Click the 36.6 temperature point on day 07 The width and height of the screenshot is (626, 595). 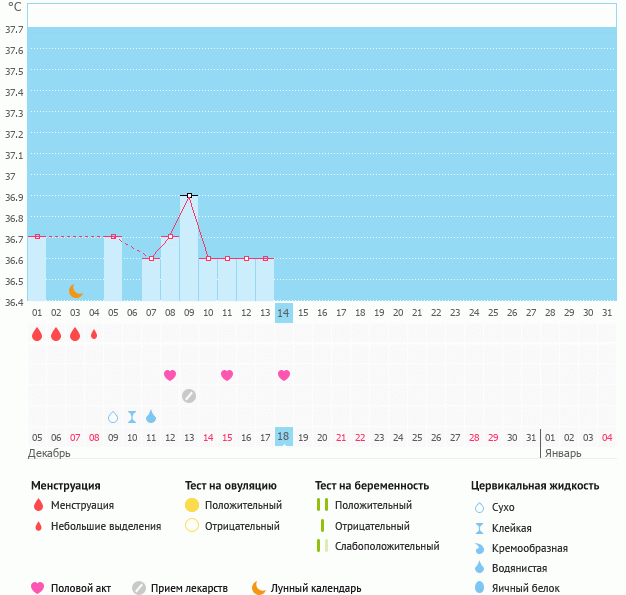coord(151,258)
